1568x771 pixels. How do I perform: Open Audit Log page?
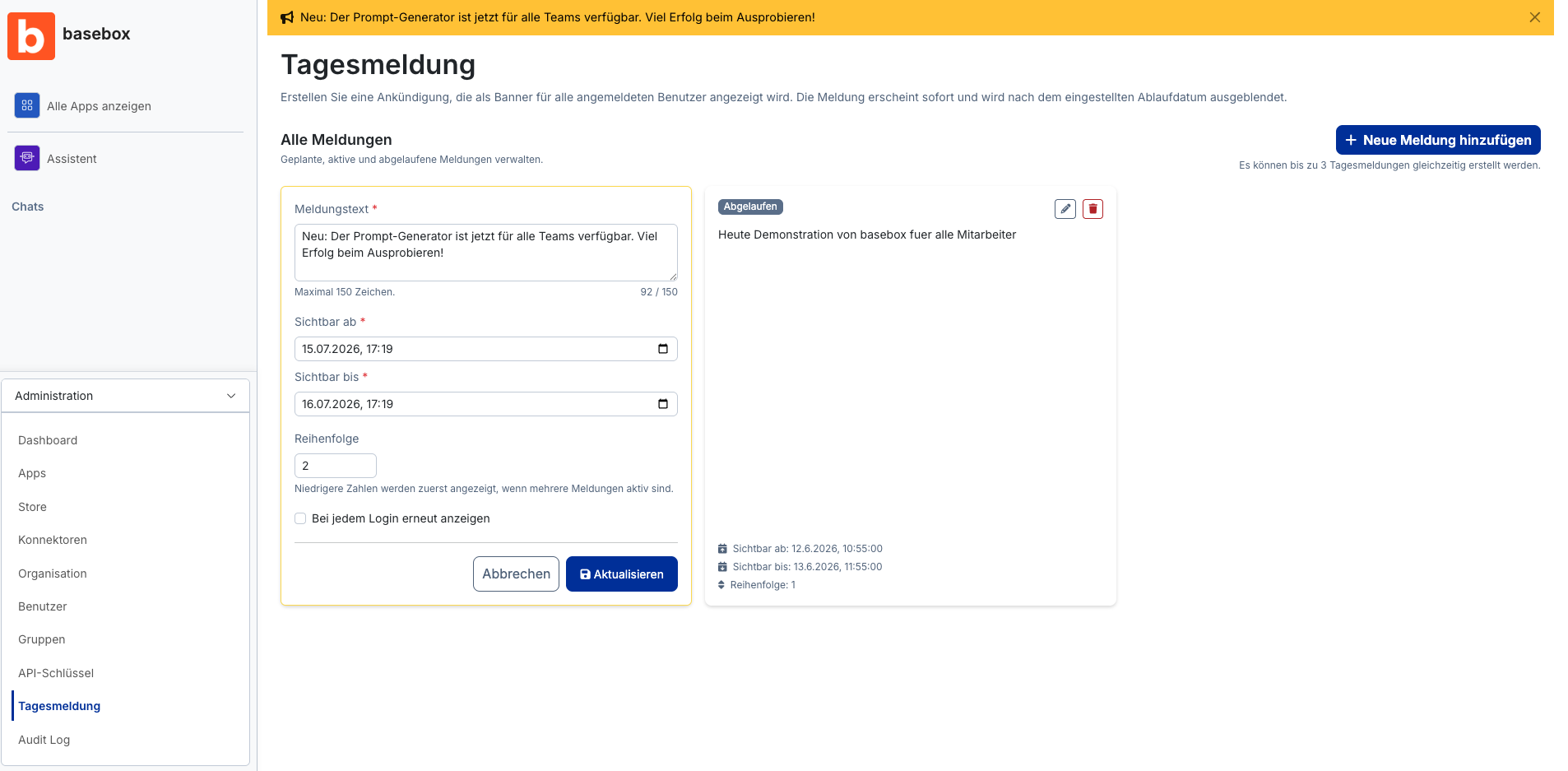pyautogui.click(x=44, y=740)
